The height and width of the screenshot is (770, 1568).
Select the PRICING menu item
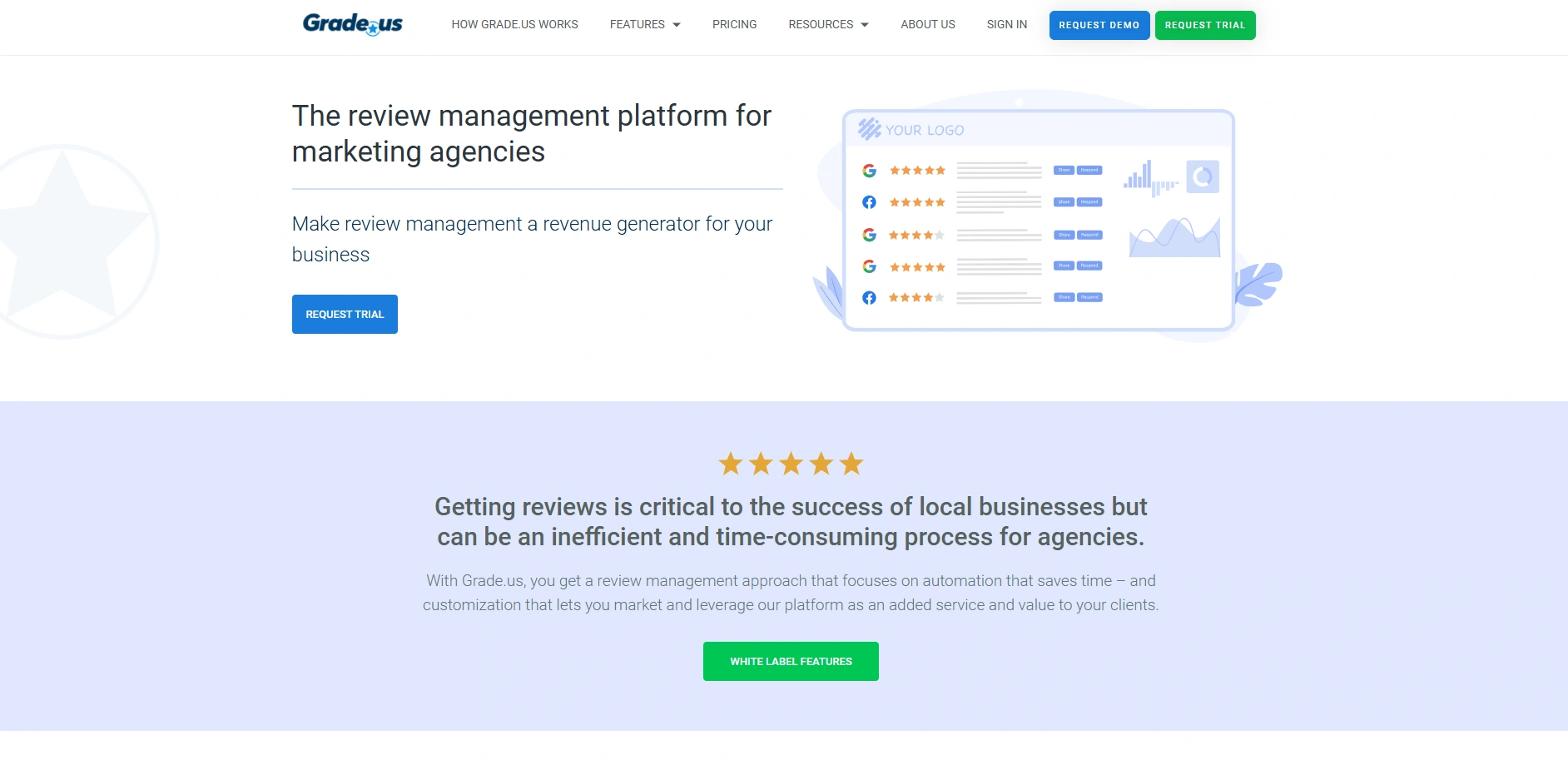coord(734,24)
